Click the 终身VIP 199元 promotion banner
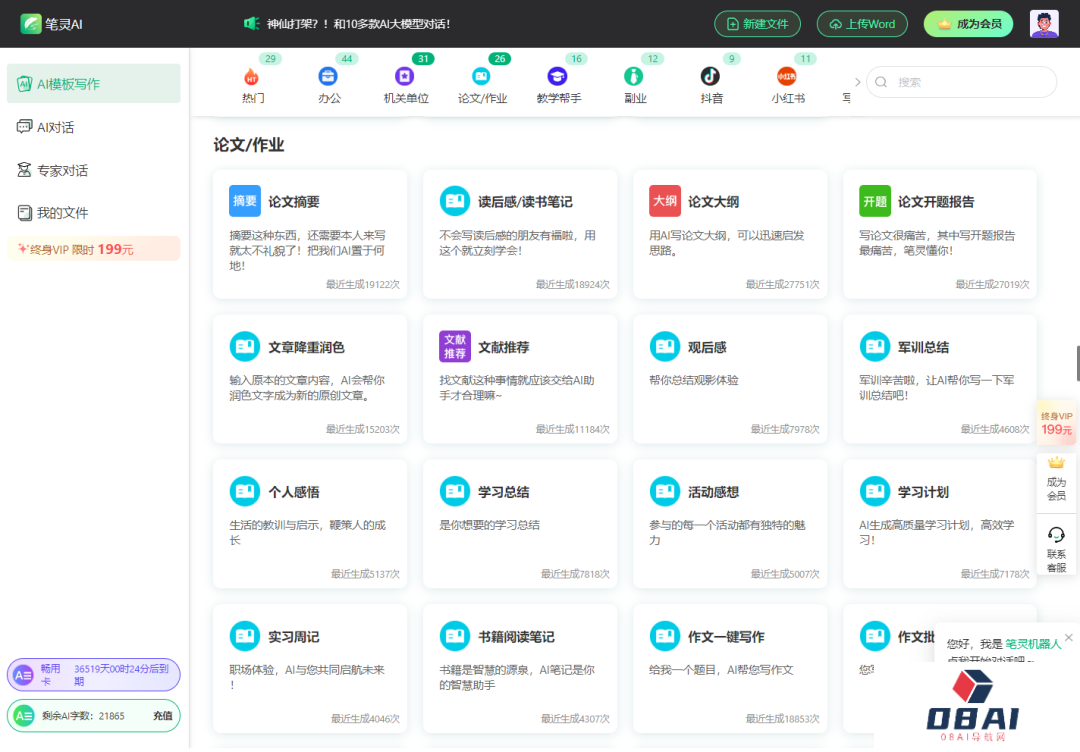Screen dimensions: 1080x752 click(x=93, y=247)
